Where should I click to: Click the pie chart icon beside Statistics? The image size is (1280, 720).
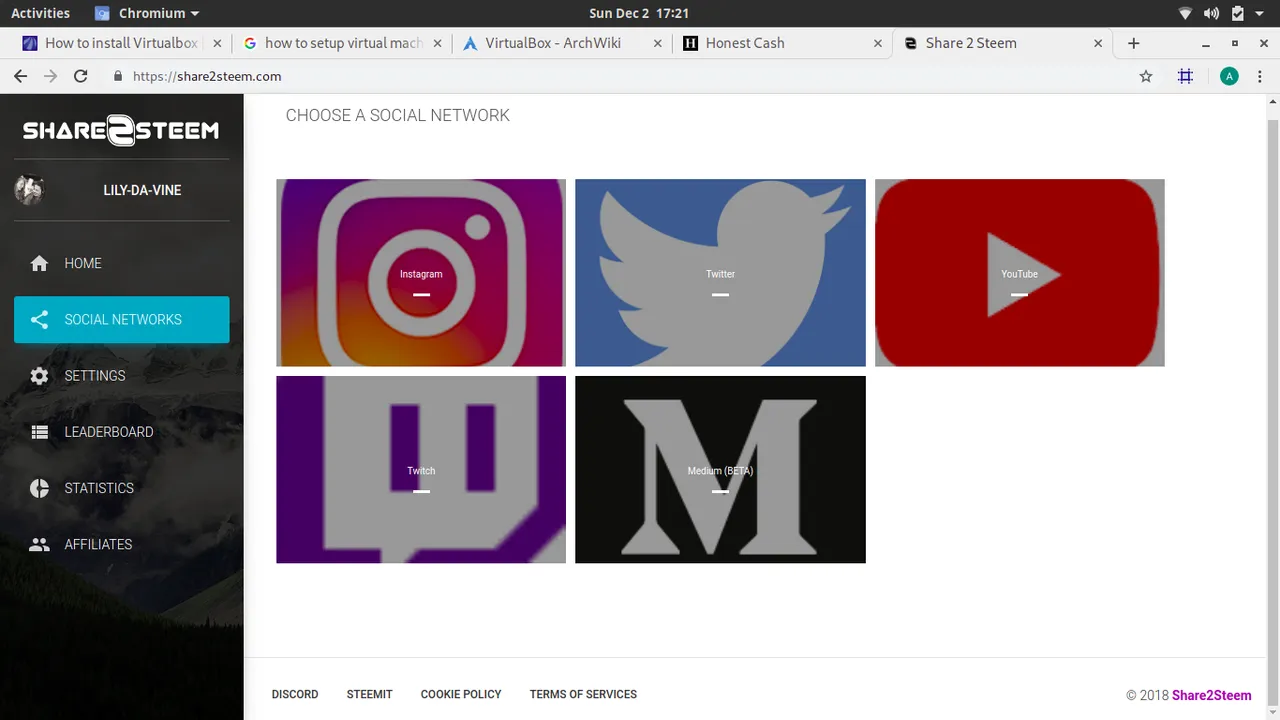click(x=39, y=488)
